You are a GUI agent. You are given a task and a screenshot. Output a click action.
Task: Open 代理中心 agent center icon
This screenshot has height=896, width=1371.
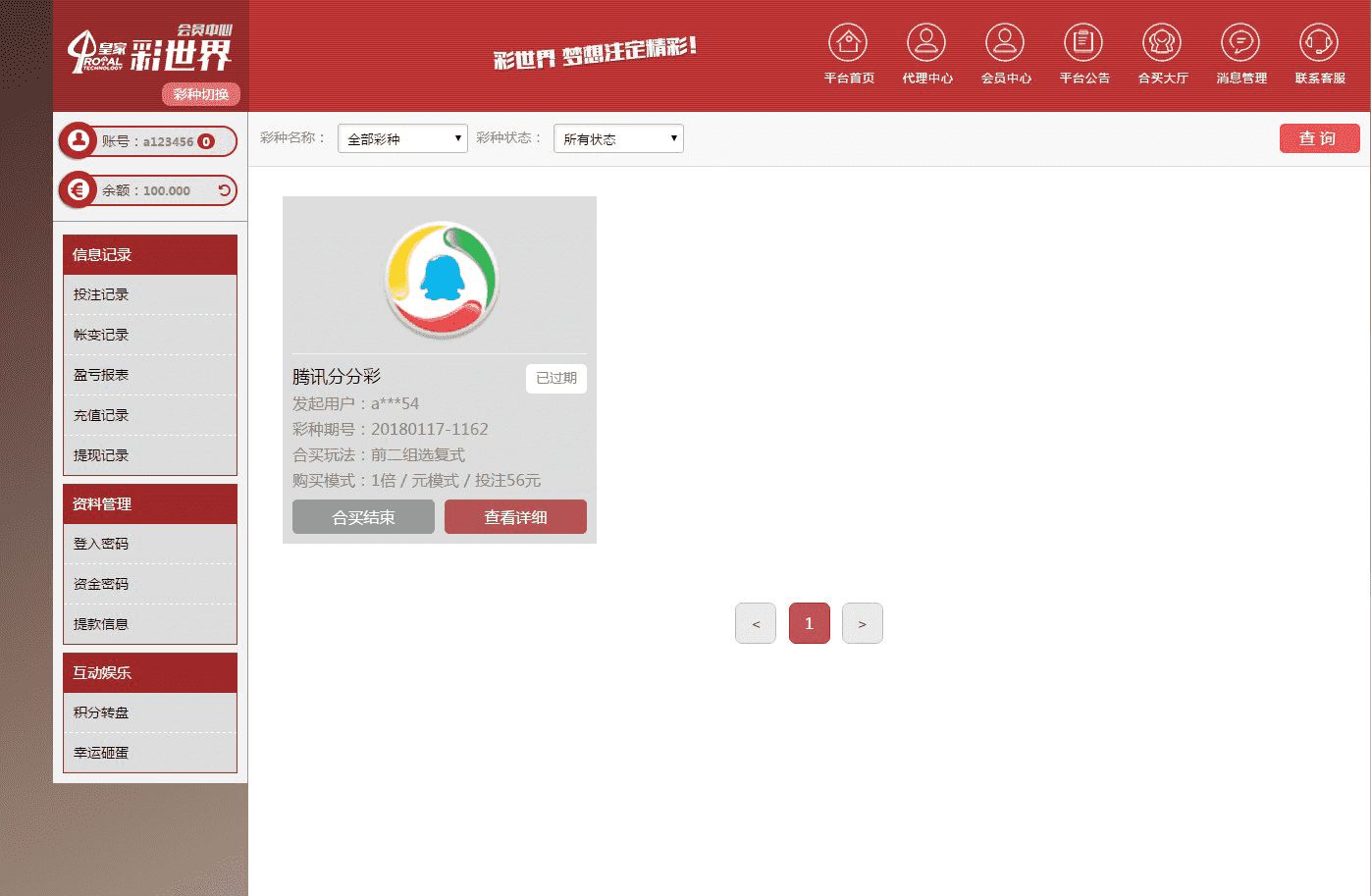[926, 44]
